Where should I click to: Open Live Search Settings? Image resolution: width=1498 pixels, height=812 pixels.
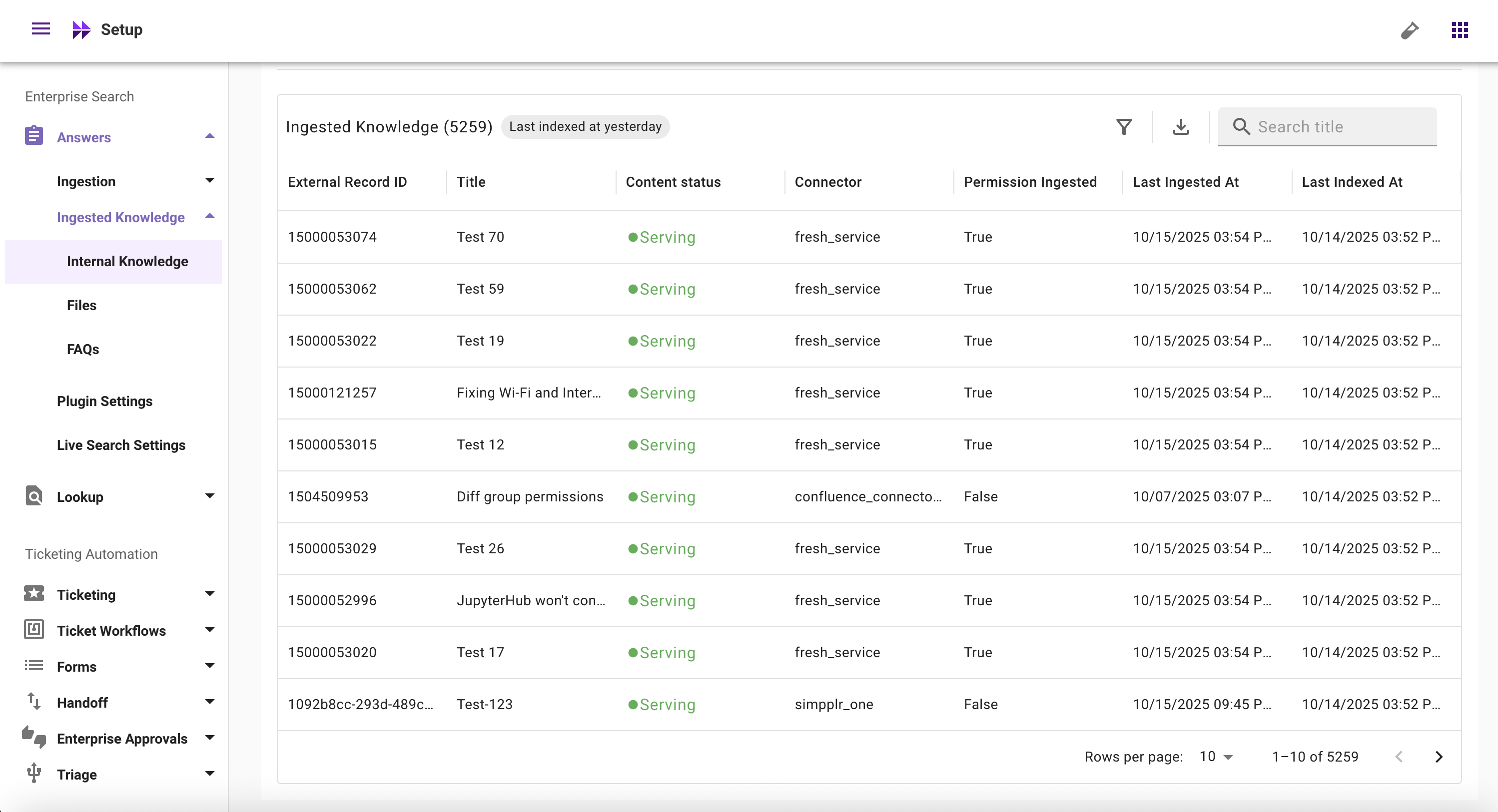tap(121, 445)
